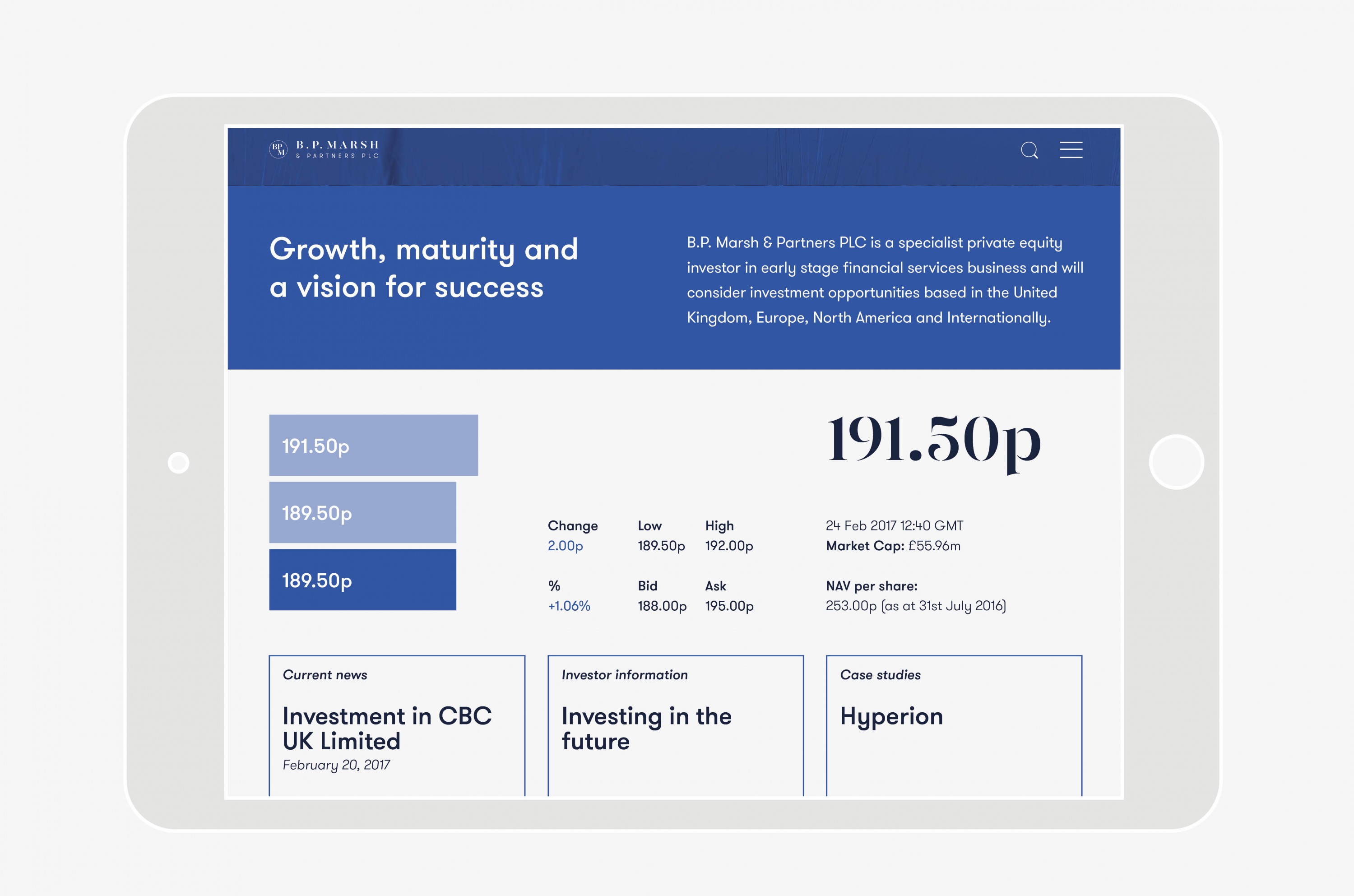
Task: Click the Growth, maturity headline
Action: (423, 267)
